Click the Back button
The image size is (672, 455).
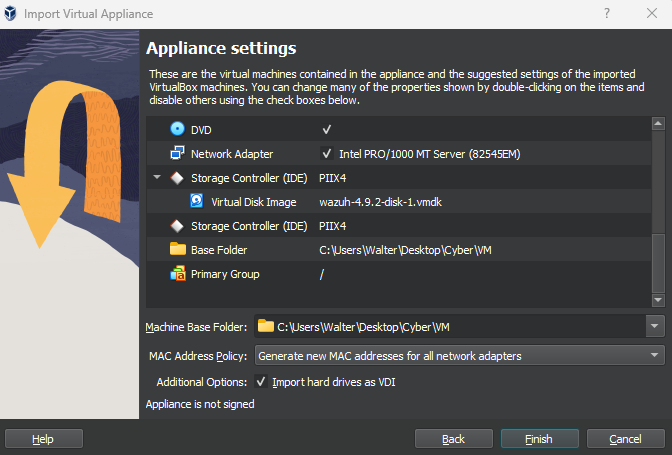coord(453,439)
